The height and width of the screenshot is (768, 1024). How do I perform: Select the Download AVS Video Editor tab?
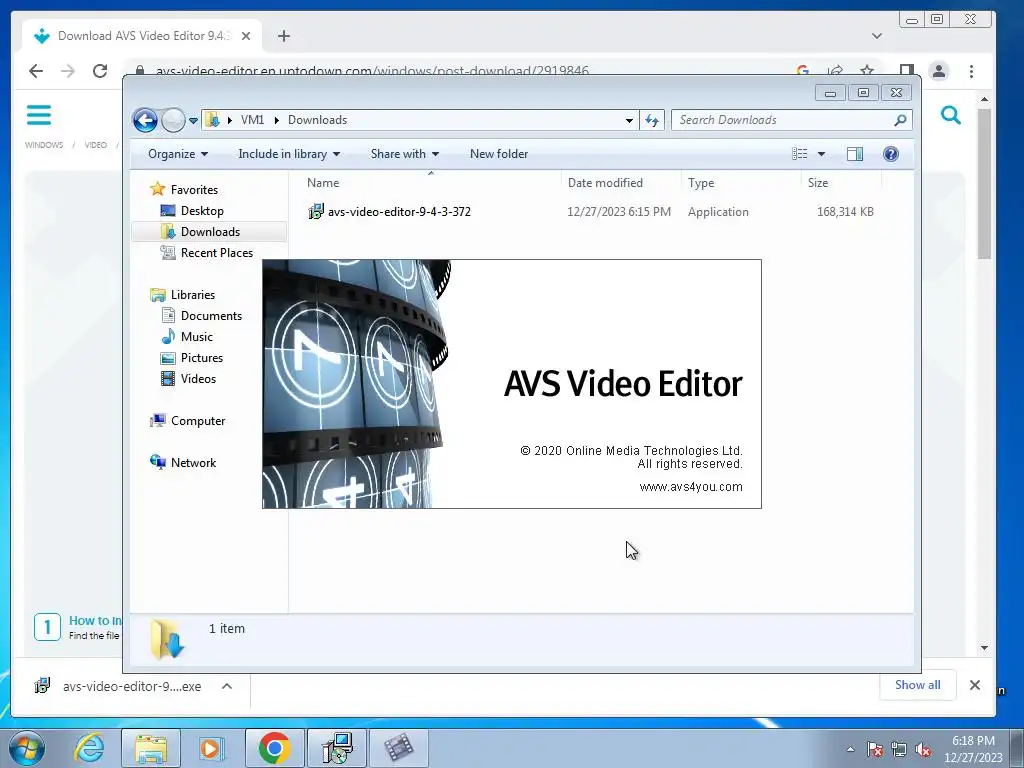pyautogui.click(x=142, y=36)
